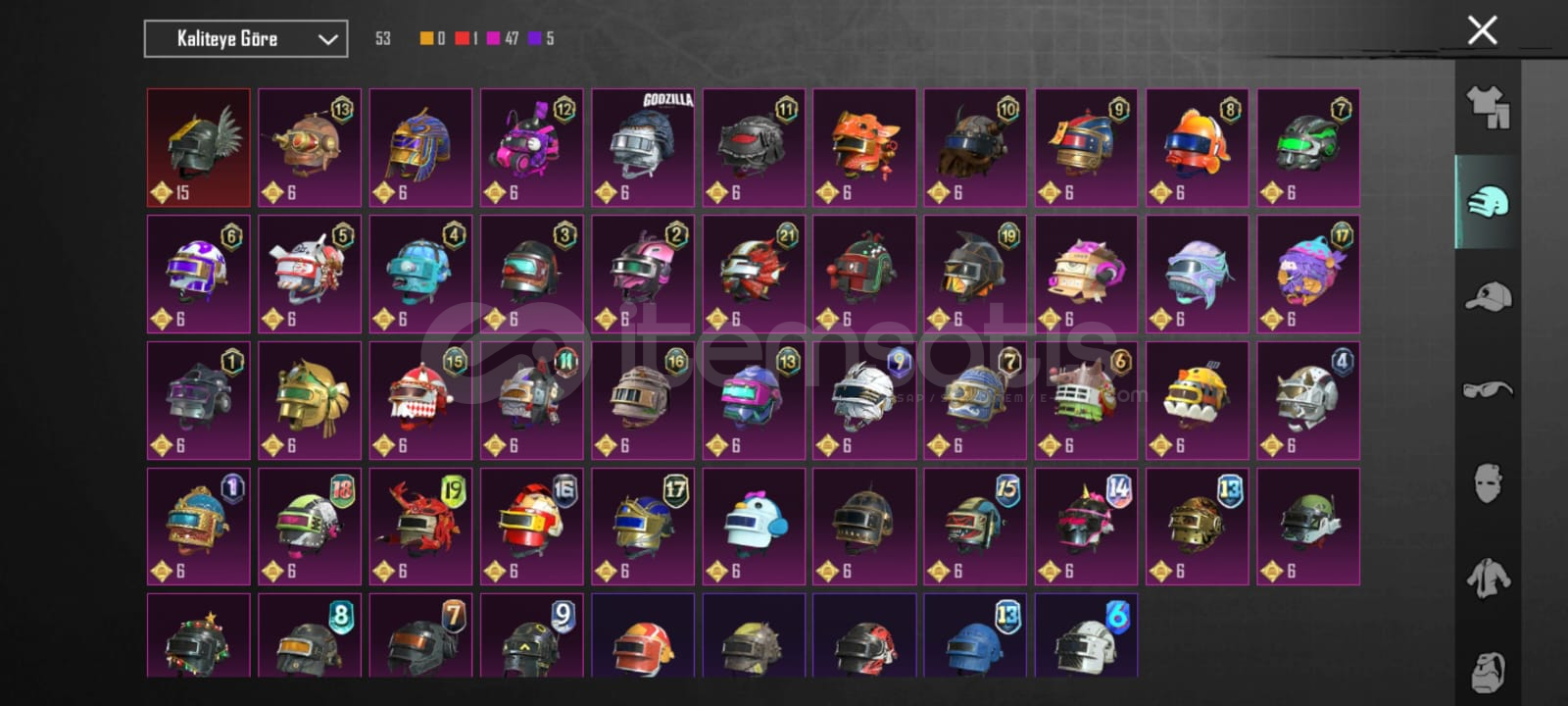
Task: Pick the winged helmet with 15 count
Action: 199,148
